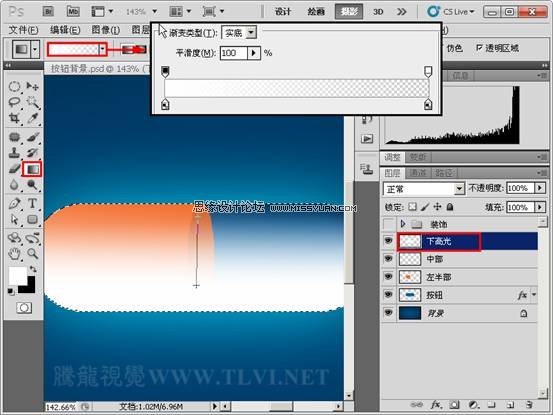Open the 文件(F) menu
The image size is (553, 415).
23,30
